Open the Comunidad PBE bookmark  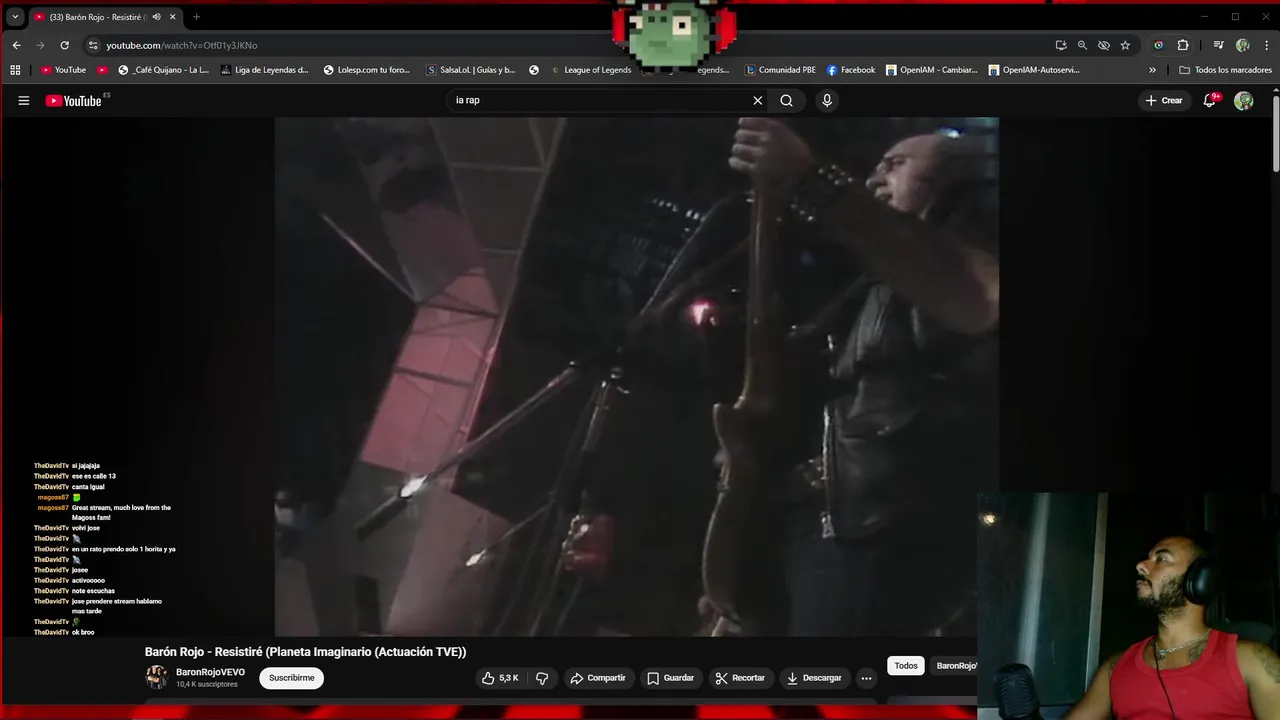pos(780,70)
